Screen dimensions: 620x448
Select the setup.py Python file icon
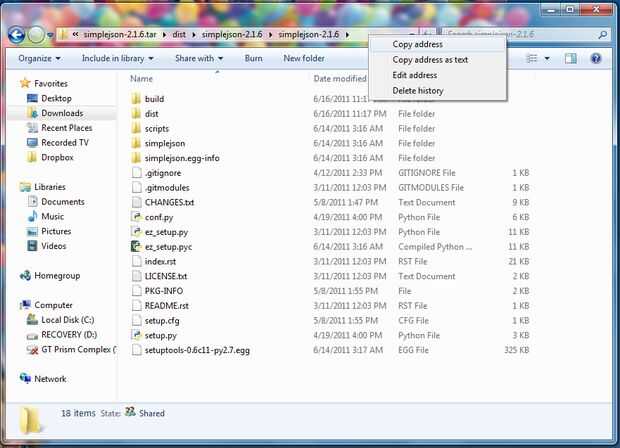[x=136, y=335]
